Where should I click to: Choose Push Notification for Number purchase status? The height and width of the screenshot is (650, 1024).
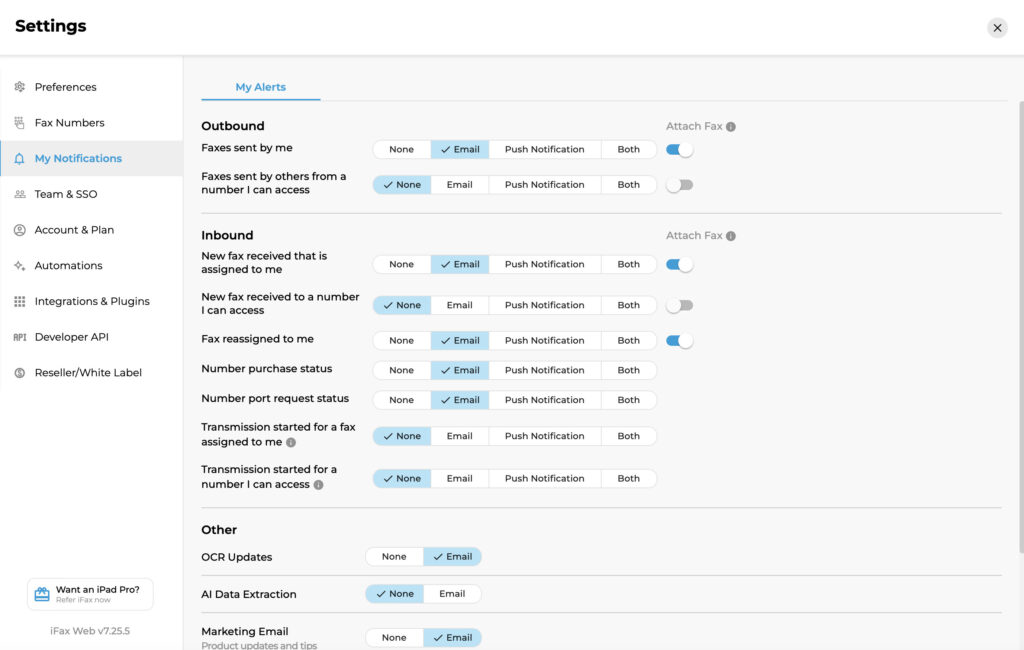(x=544, y=370)
